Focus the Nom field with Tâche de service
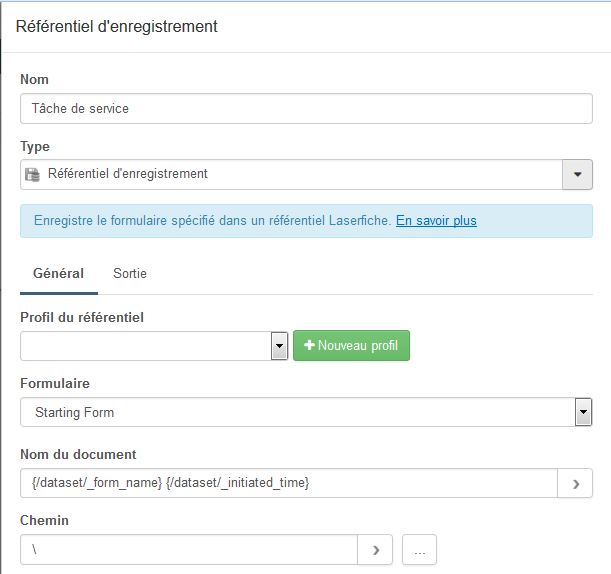The image size is (611, 574). click(x=305, y=108)
